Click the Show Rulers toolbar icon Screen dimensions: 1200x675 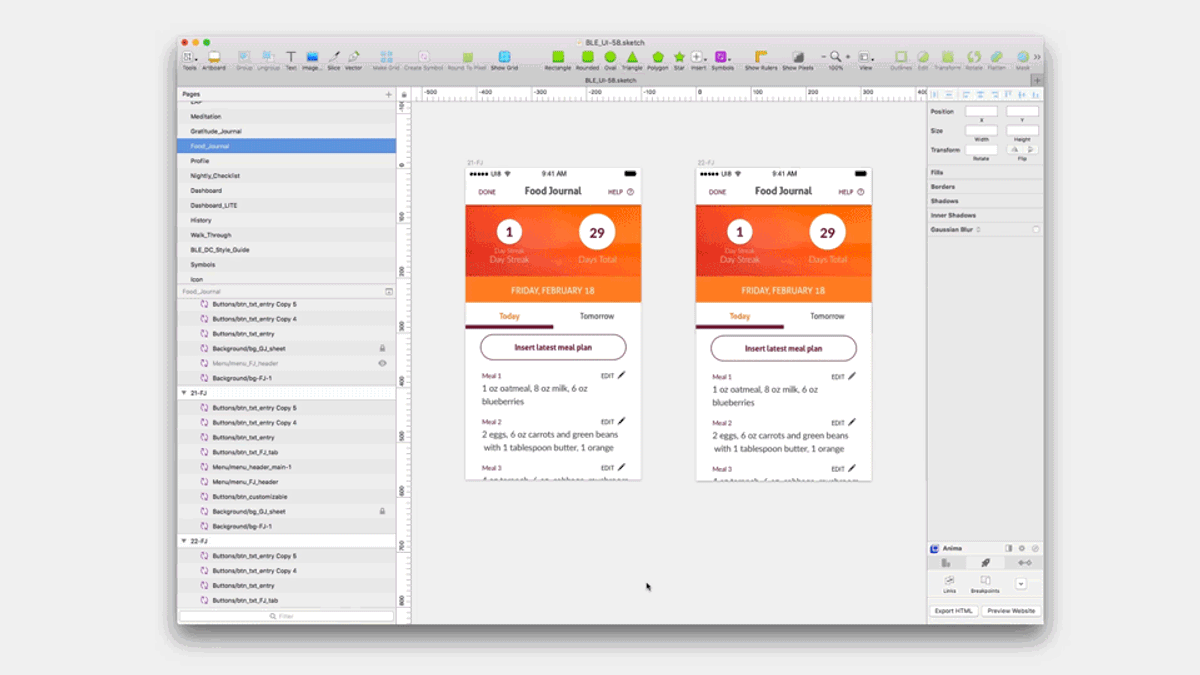(761, 60)
